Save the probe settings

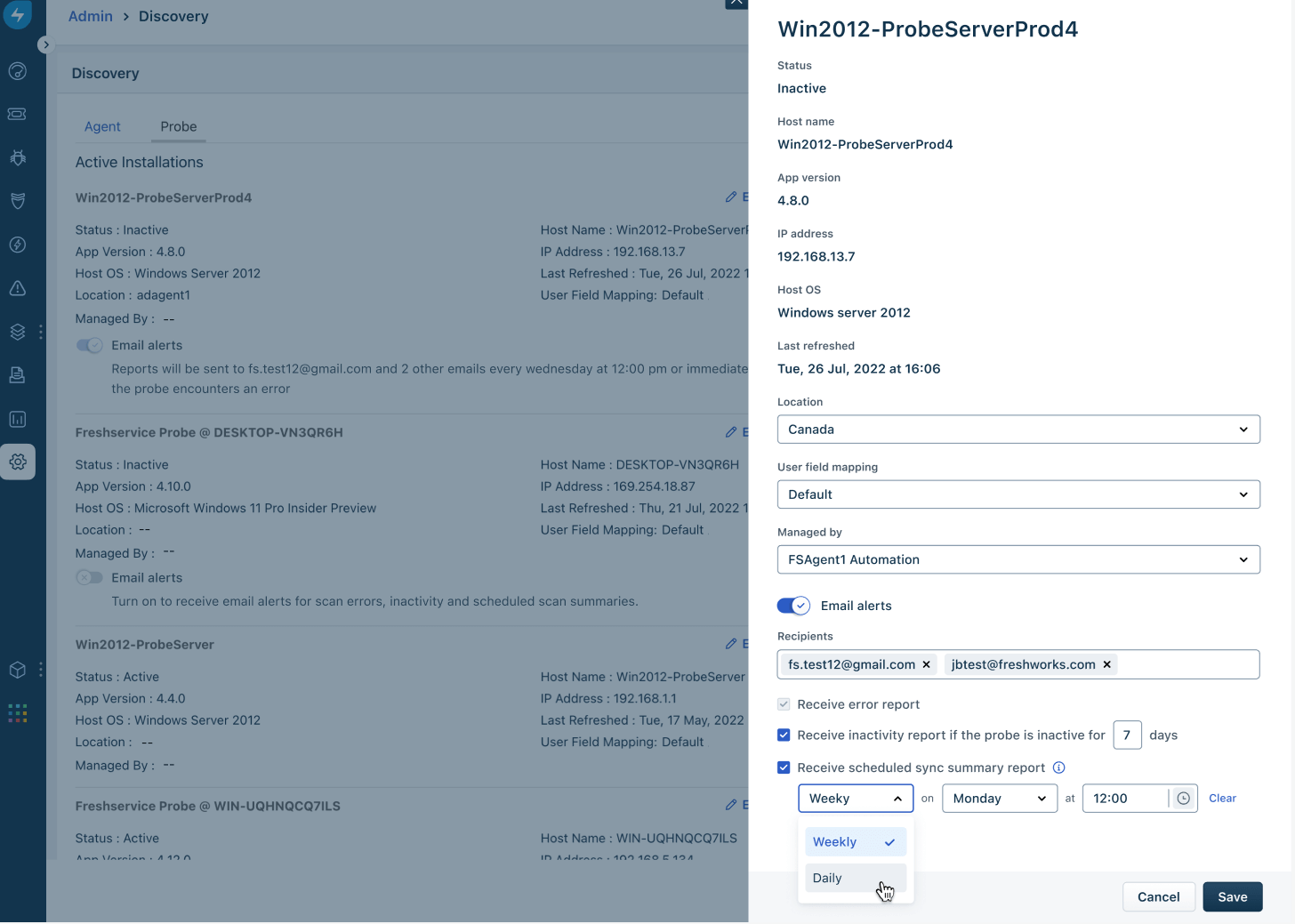(x=1233, y=897)
